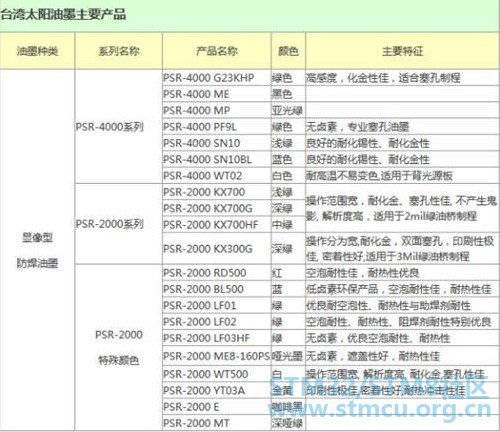The width and height of the screenshot is (500, 432).
Task: Click the PSR-2000 LF03HF product cell
Action: (x=217, y=338)
